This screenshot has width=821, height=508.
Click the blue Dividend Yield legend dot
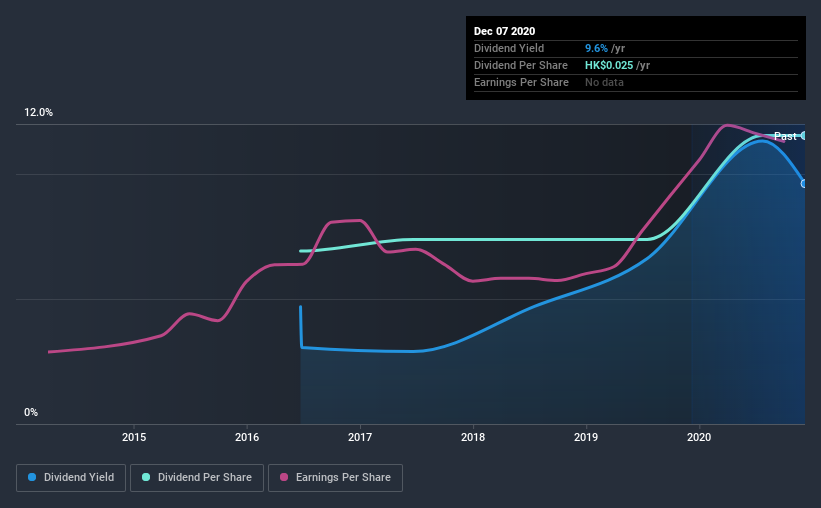[32, 477]
